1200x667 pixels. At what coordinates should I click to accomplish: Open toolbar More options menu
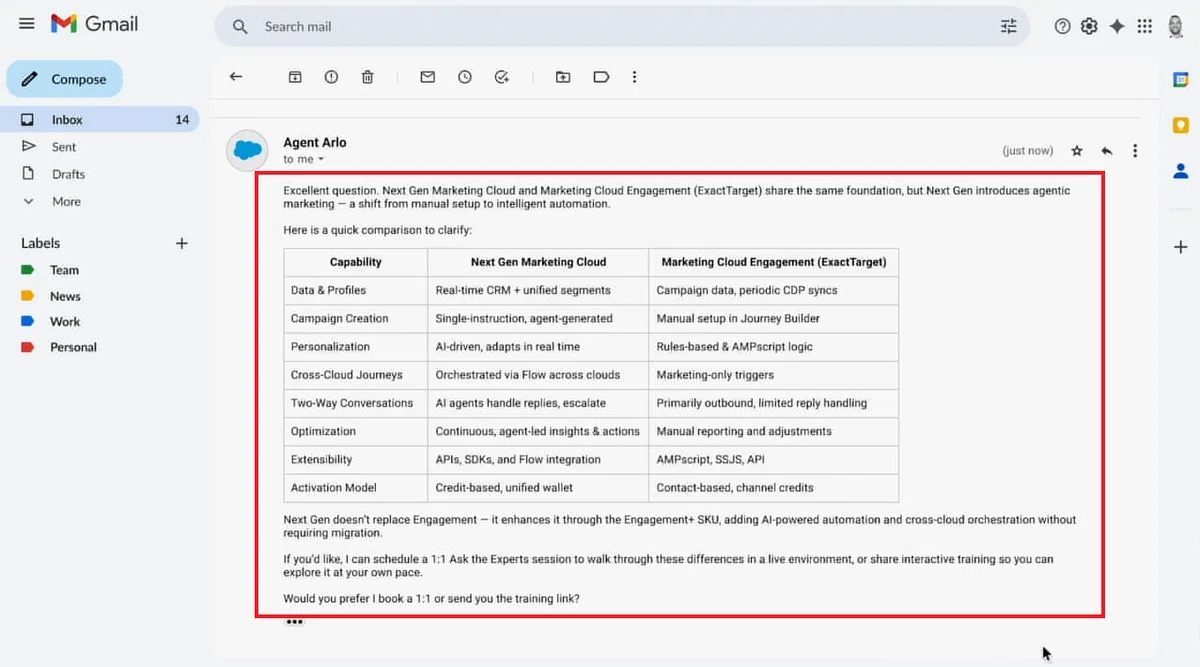(x=634, y=77)
